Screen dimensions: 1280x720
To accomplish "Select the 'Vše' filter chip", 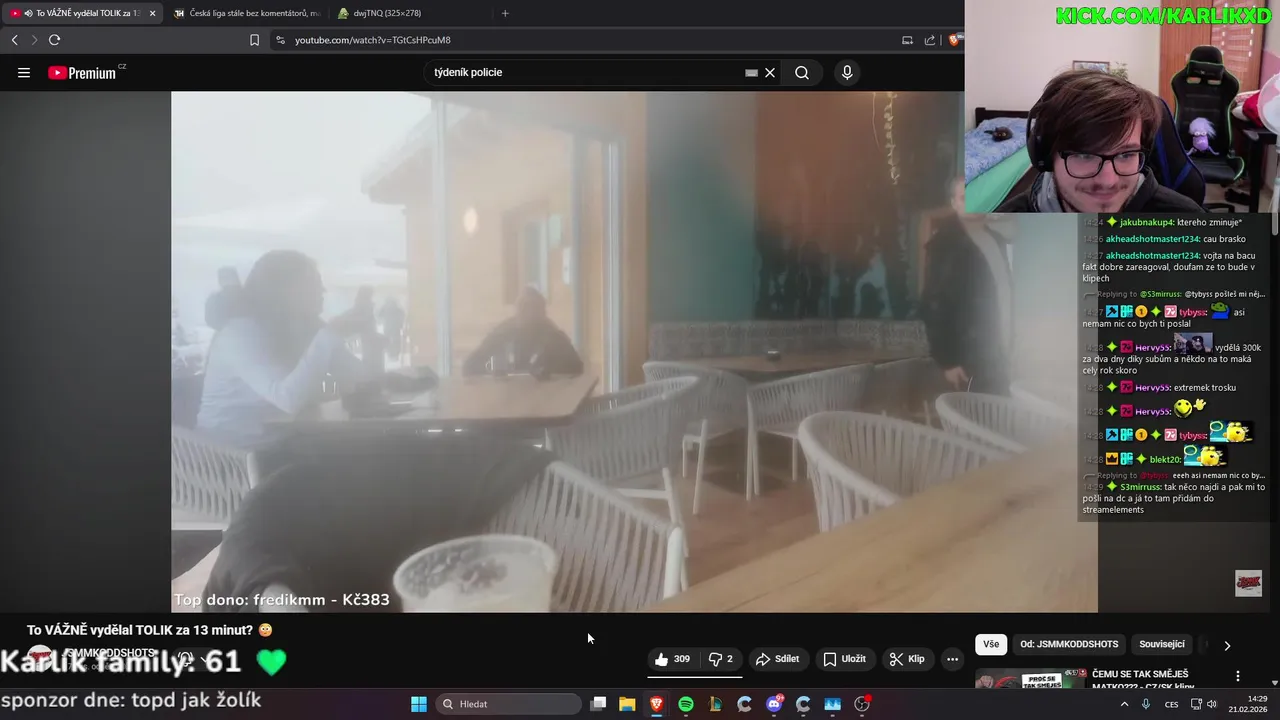I will coord(991,644).
